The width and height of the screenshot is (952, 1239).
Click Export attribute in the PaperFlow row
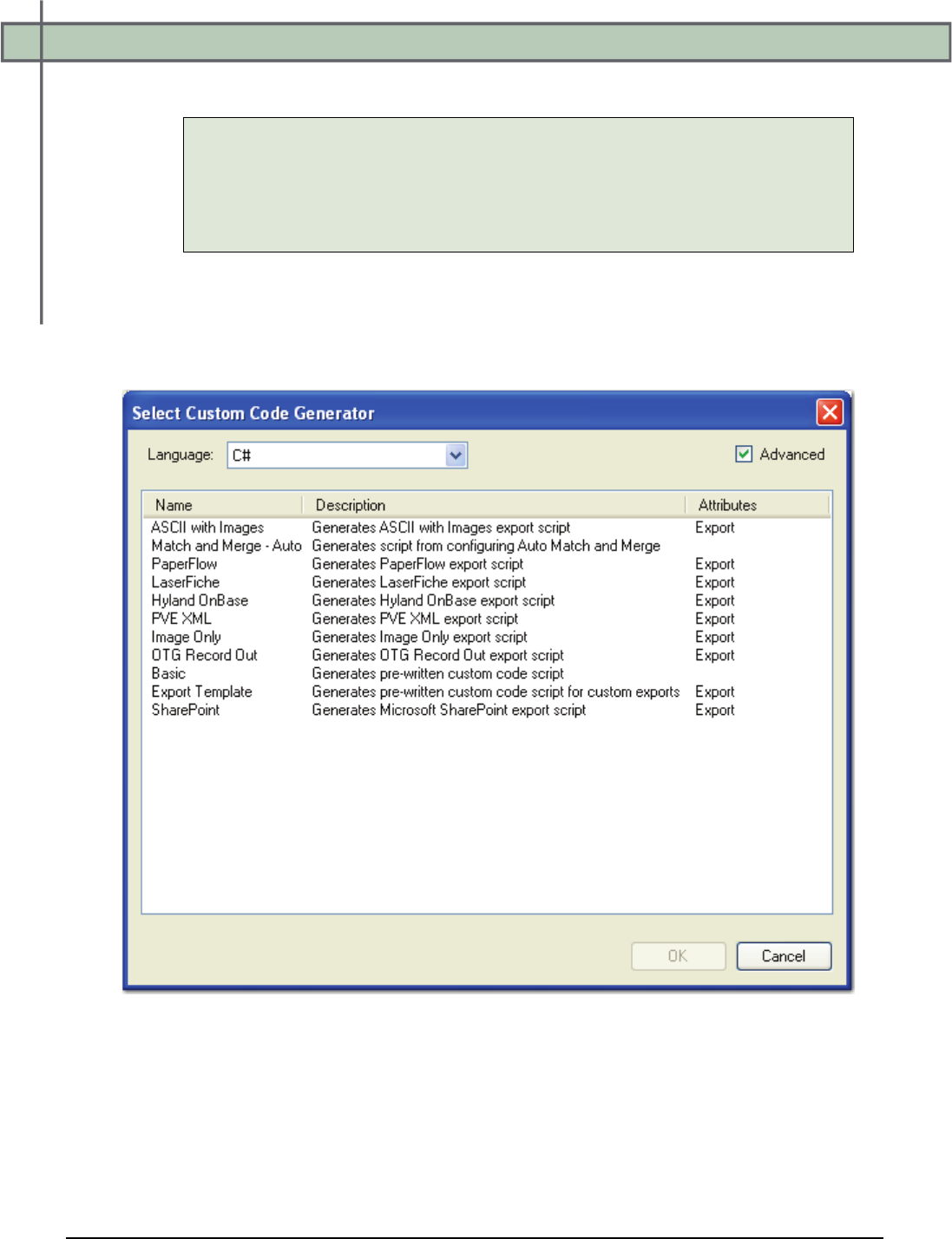715,564
